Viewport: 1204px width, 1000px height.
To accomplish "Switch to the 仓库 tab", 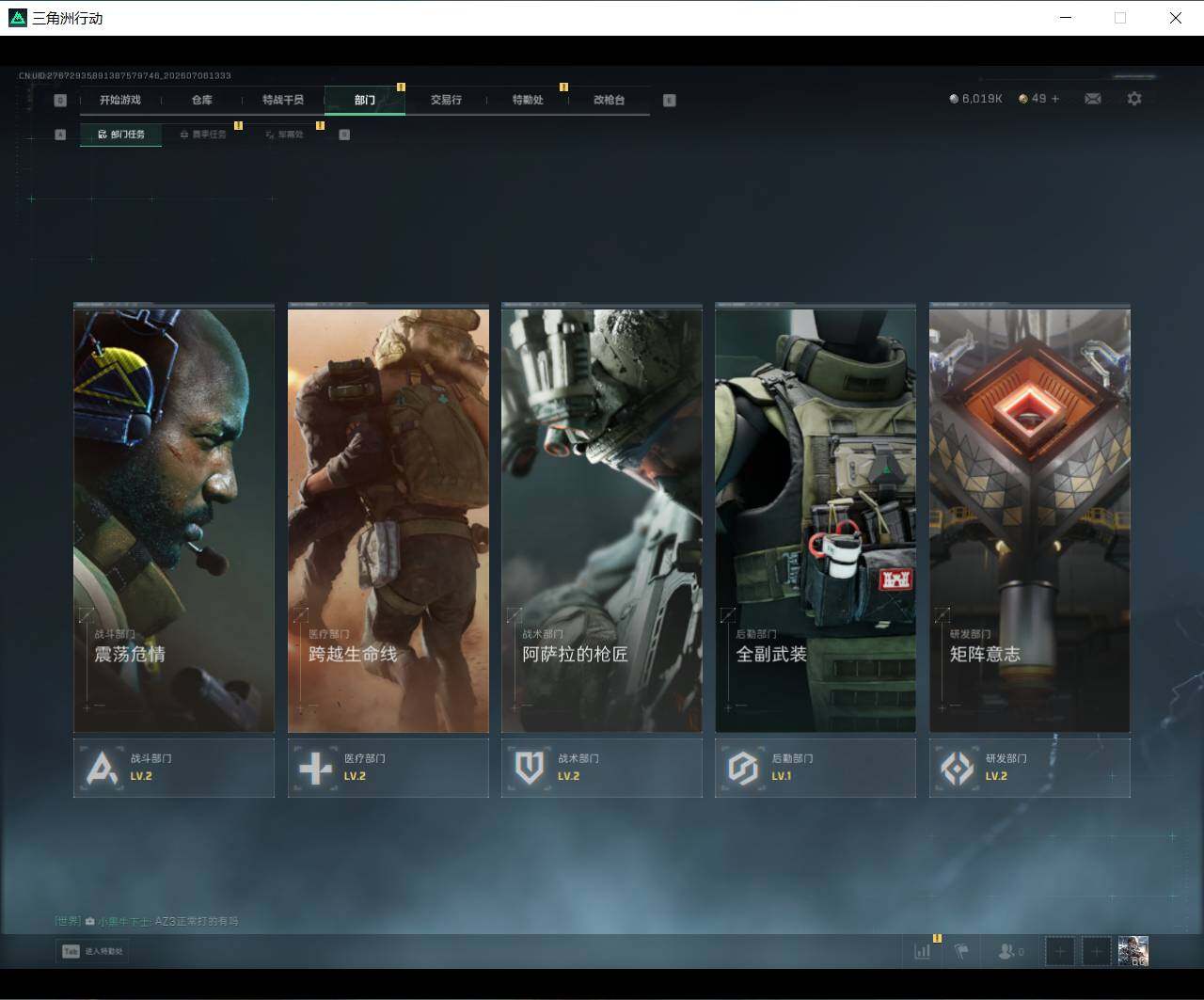I will [x=201, y=100].
